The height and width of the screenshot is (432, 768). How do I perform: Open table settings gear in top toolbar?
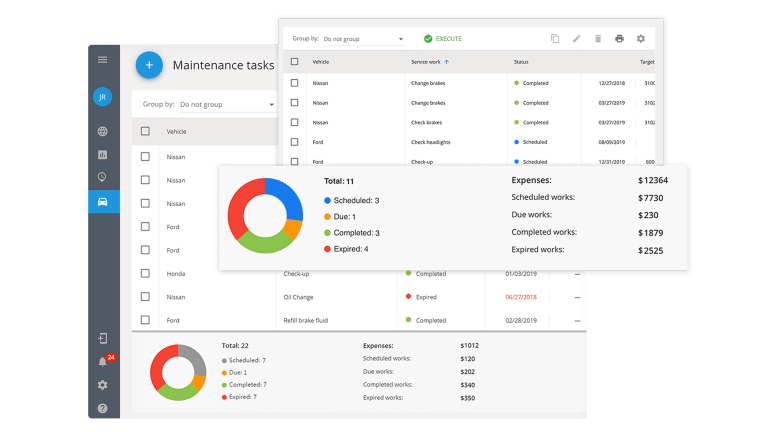(x=641, y=39)
